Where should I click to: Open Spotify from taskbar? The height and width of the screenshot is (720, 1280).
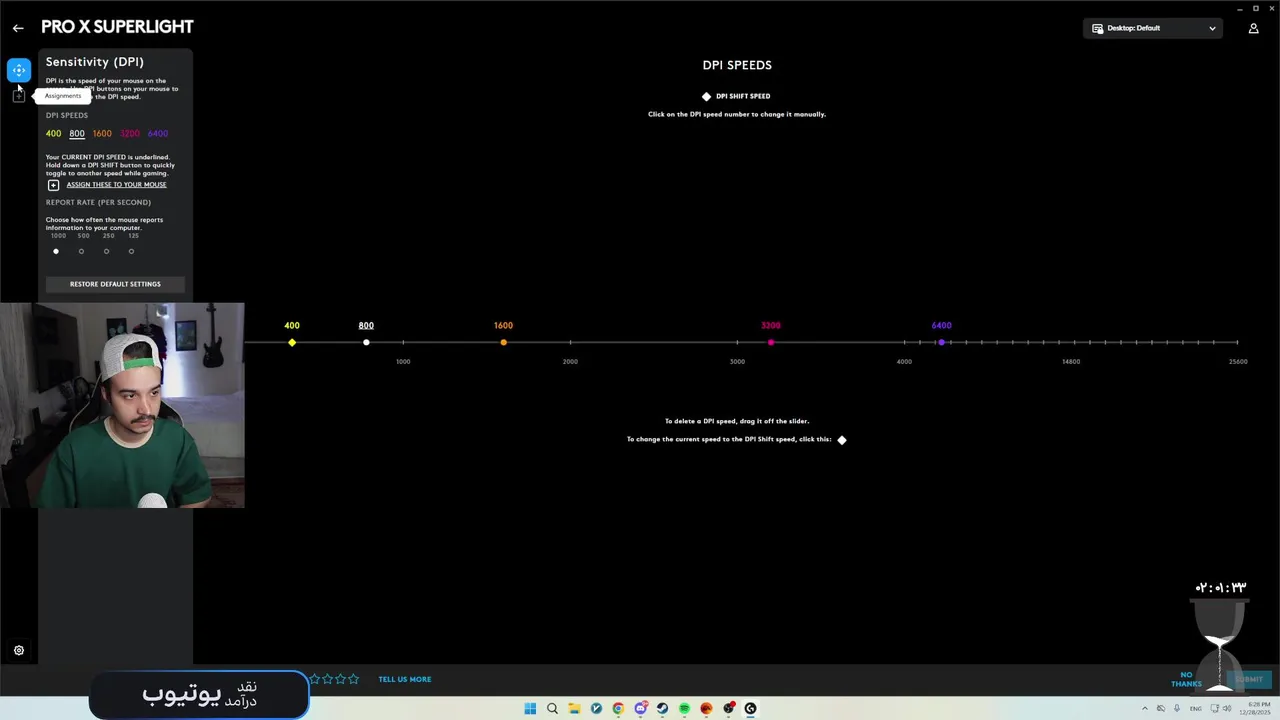click(x=684, y=709)
